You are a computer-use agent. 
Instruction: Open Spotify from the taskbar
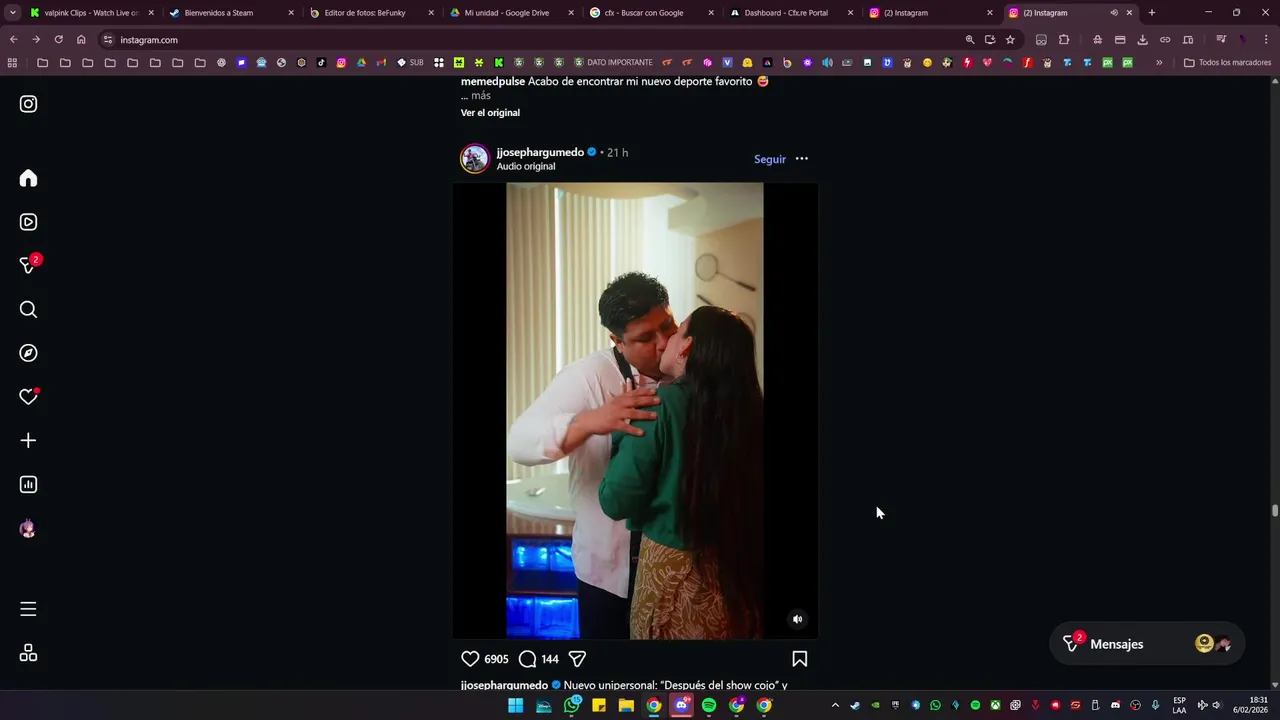tap(709, 706)
